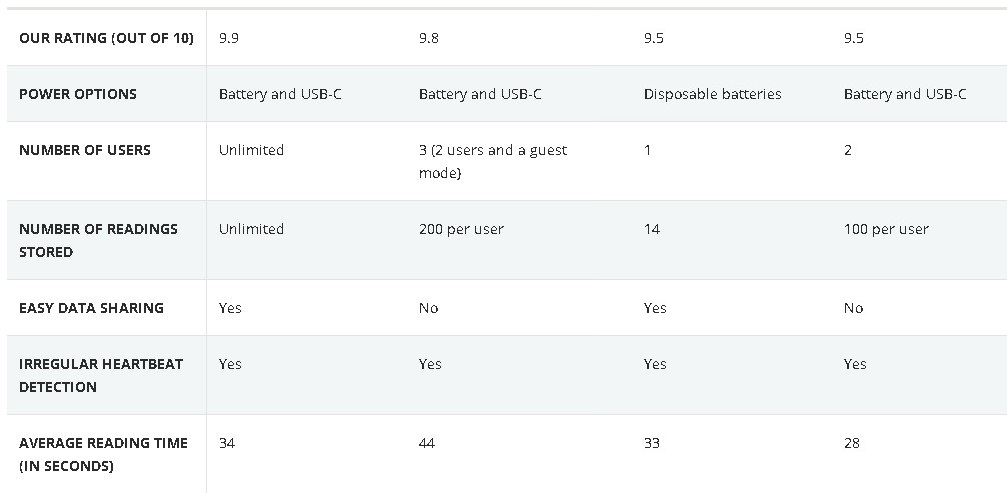Select the 33 seconds reading time cell

pyautogui.click(x=652, y=443)
